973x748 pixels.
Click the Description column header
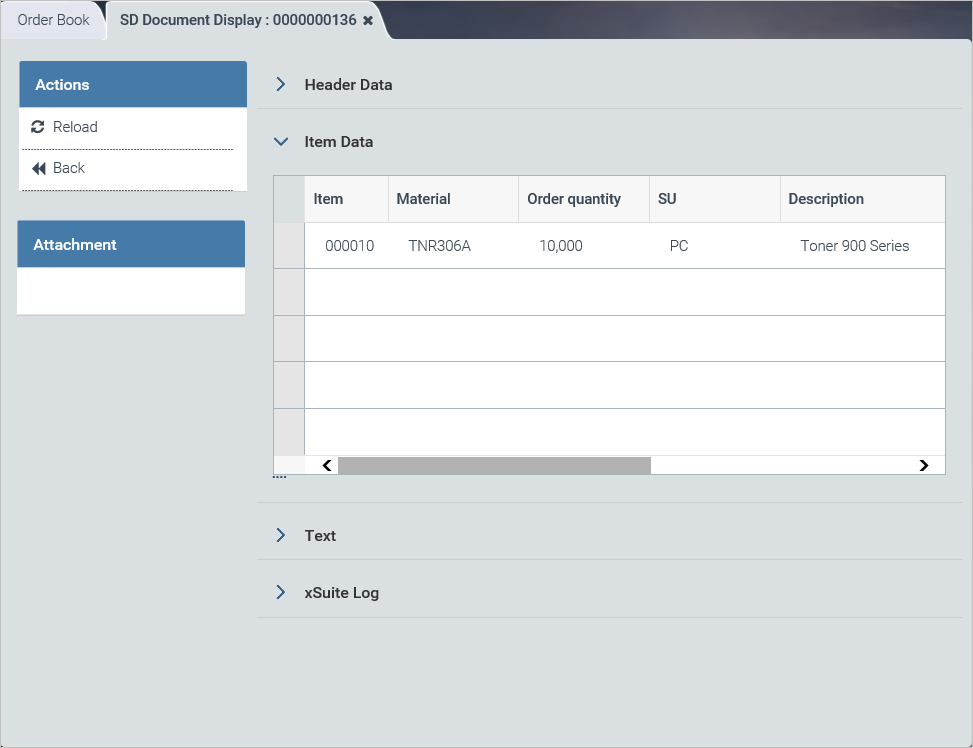pyautogui.click(x=826, y=199)
